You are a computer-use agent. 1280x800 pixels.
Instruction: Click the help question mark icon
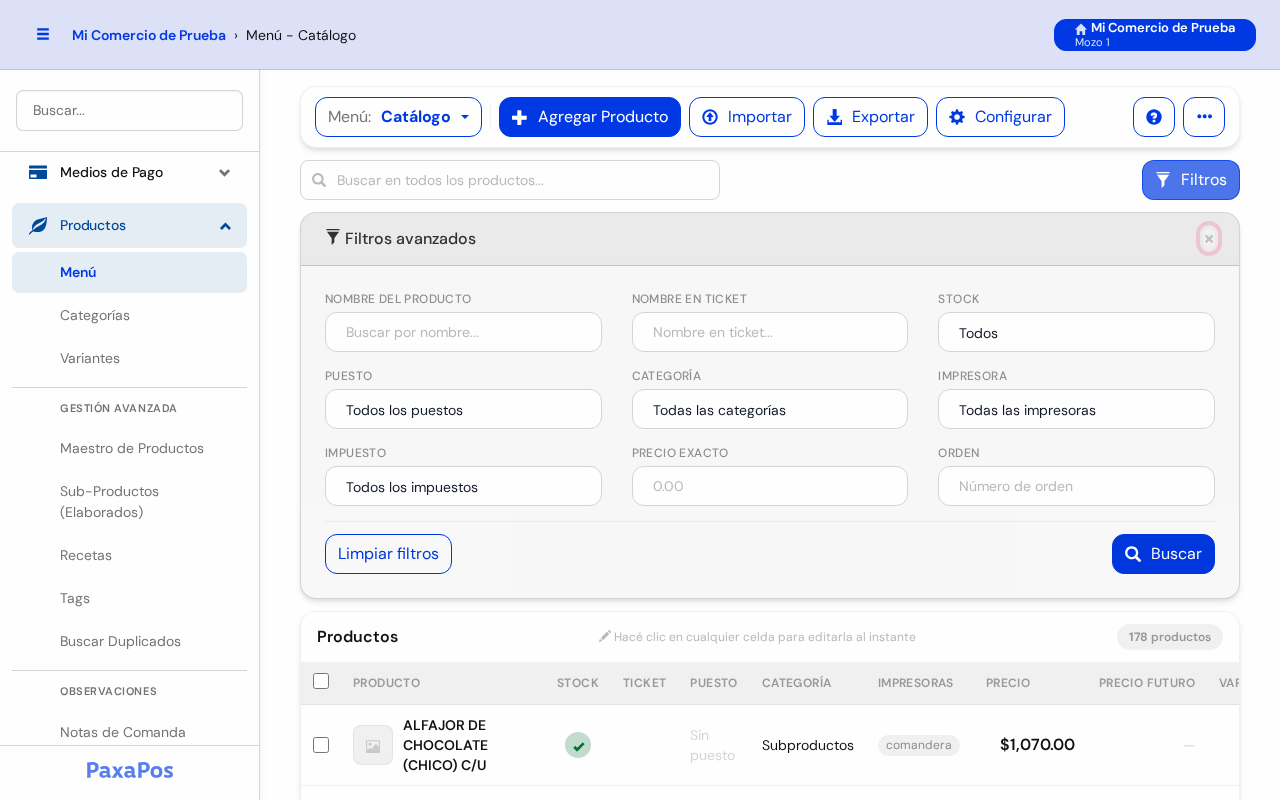click(x=1154, y=117)
